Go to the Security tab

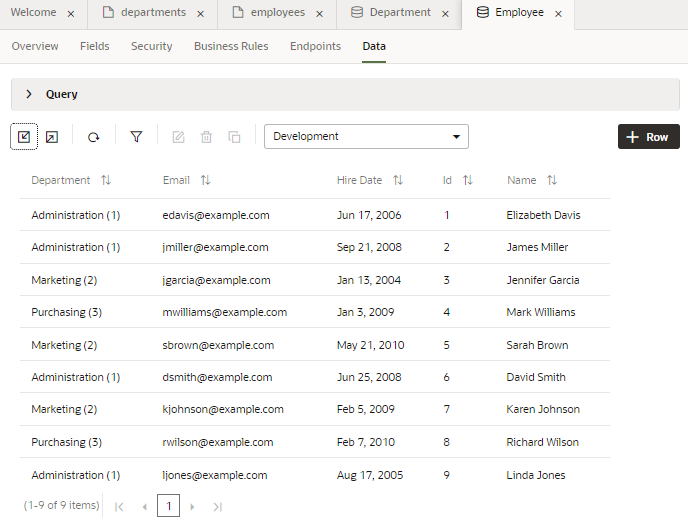151,46
